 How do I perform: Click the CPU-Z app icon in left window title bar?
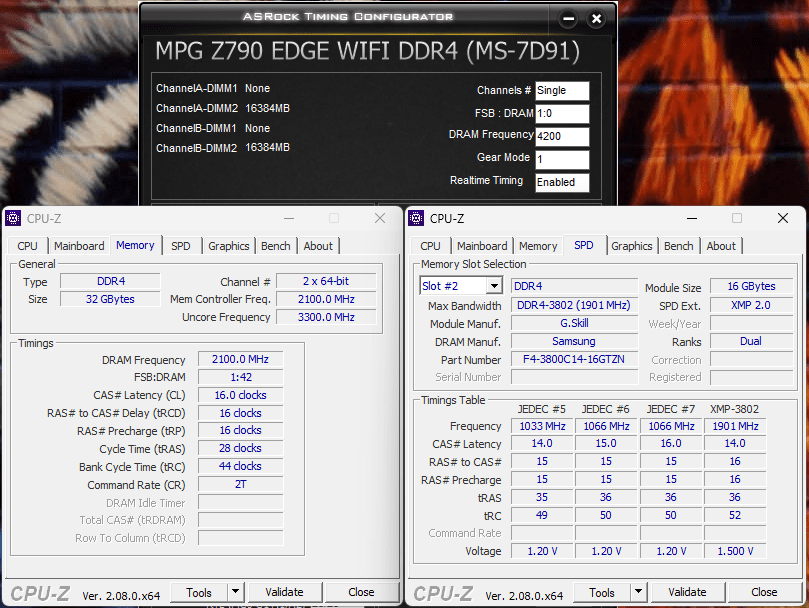pos(13,218)
